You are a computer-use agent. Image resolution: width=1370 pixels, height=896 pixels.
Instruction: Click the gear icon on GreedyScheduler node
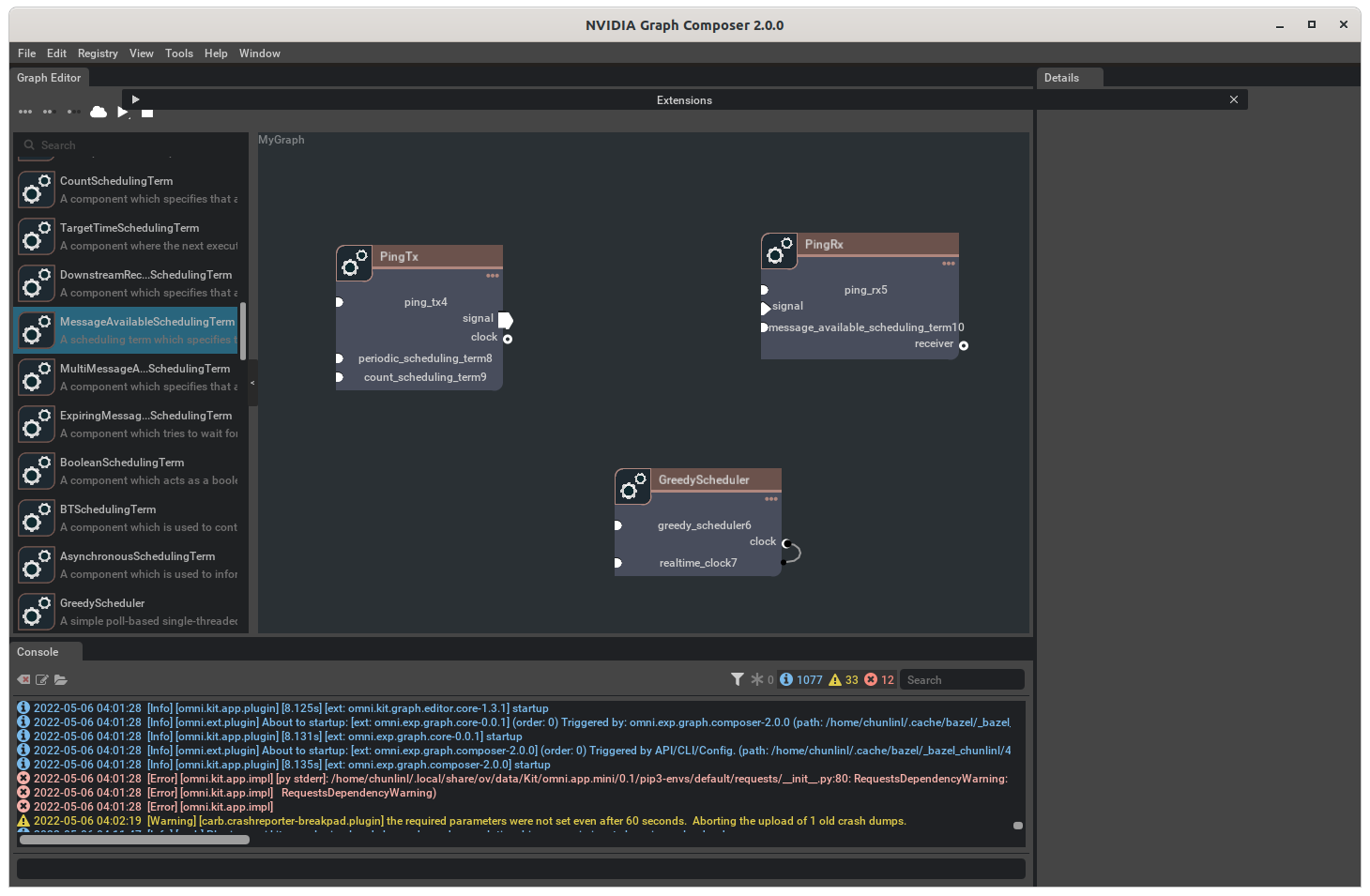[633, 487]
